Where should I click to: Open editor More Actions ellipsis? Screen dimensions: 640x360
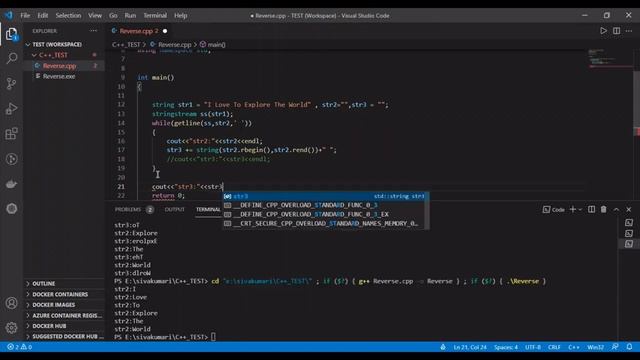point(629,31)
